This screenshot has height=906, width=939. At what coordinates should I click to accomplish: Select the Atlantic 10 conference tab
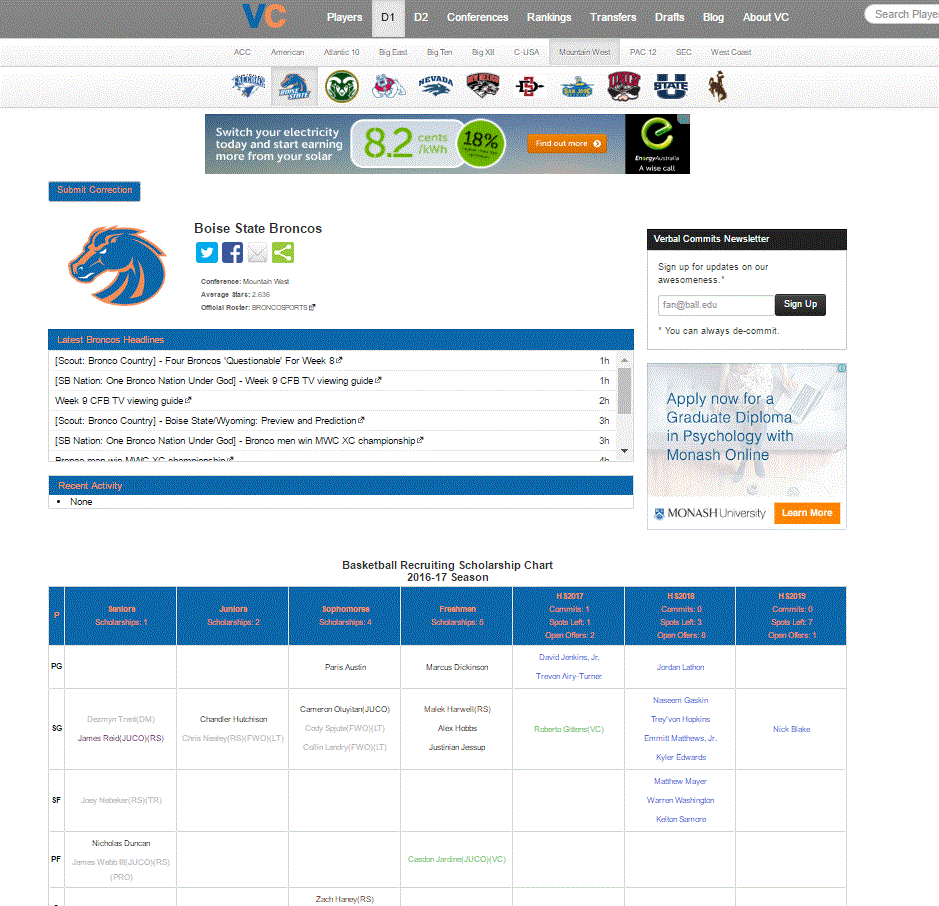(341, 52)
